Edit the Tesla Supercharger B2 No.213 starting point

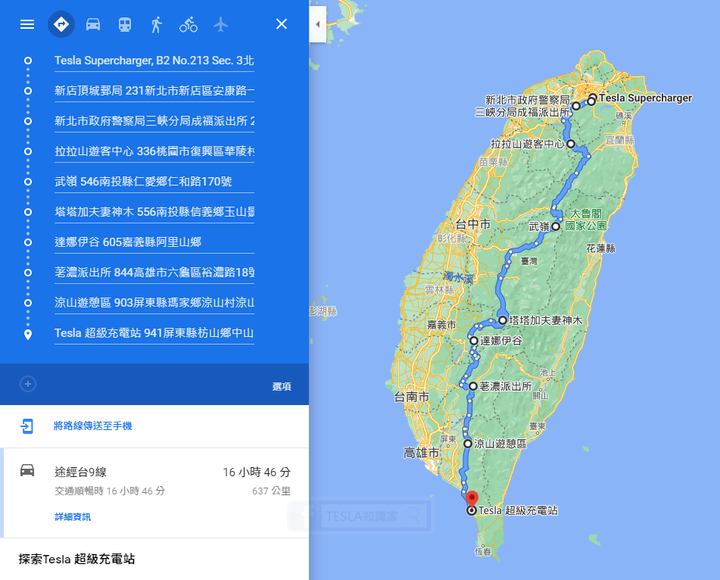(x=154, y=61)
